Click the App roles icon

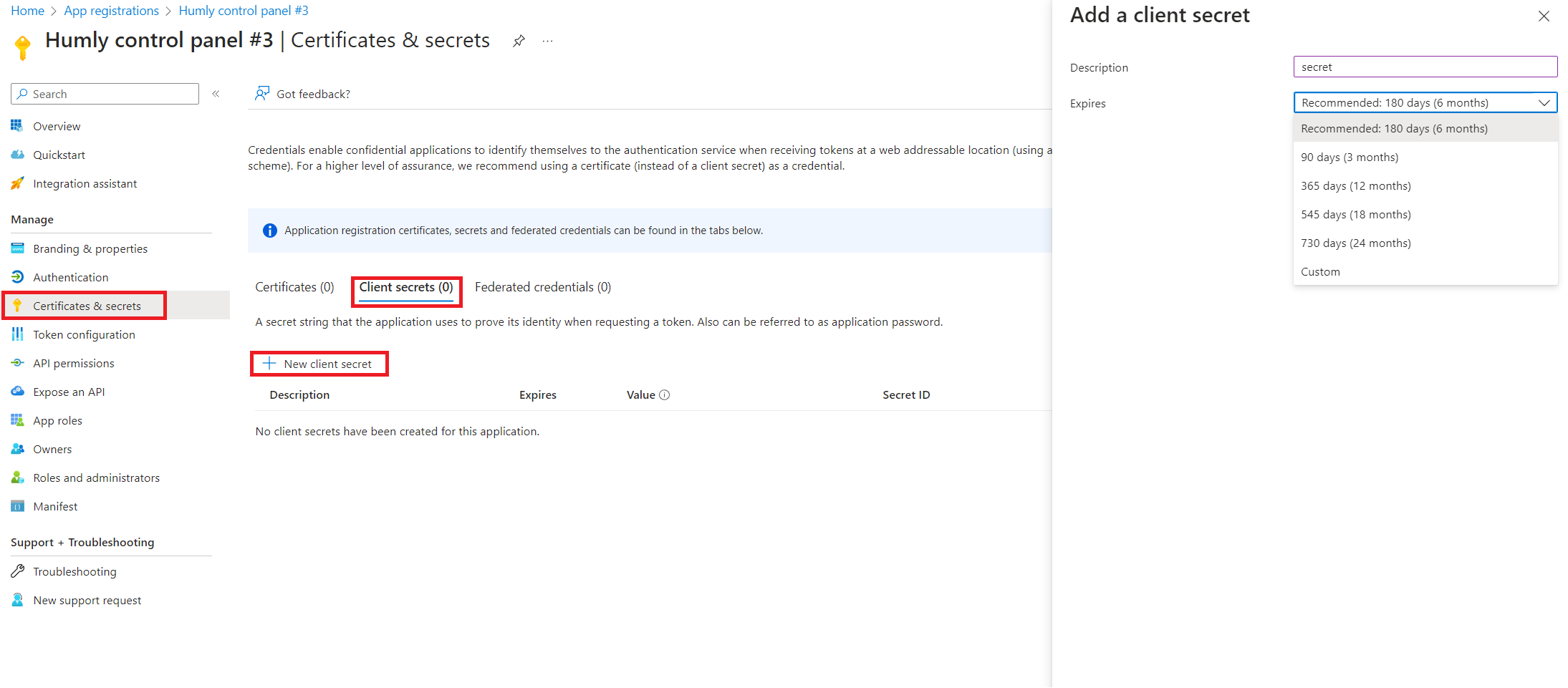17,420
